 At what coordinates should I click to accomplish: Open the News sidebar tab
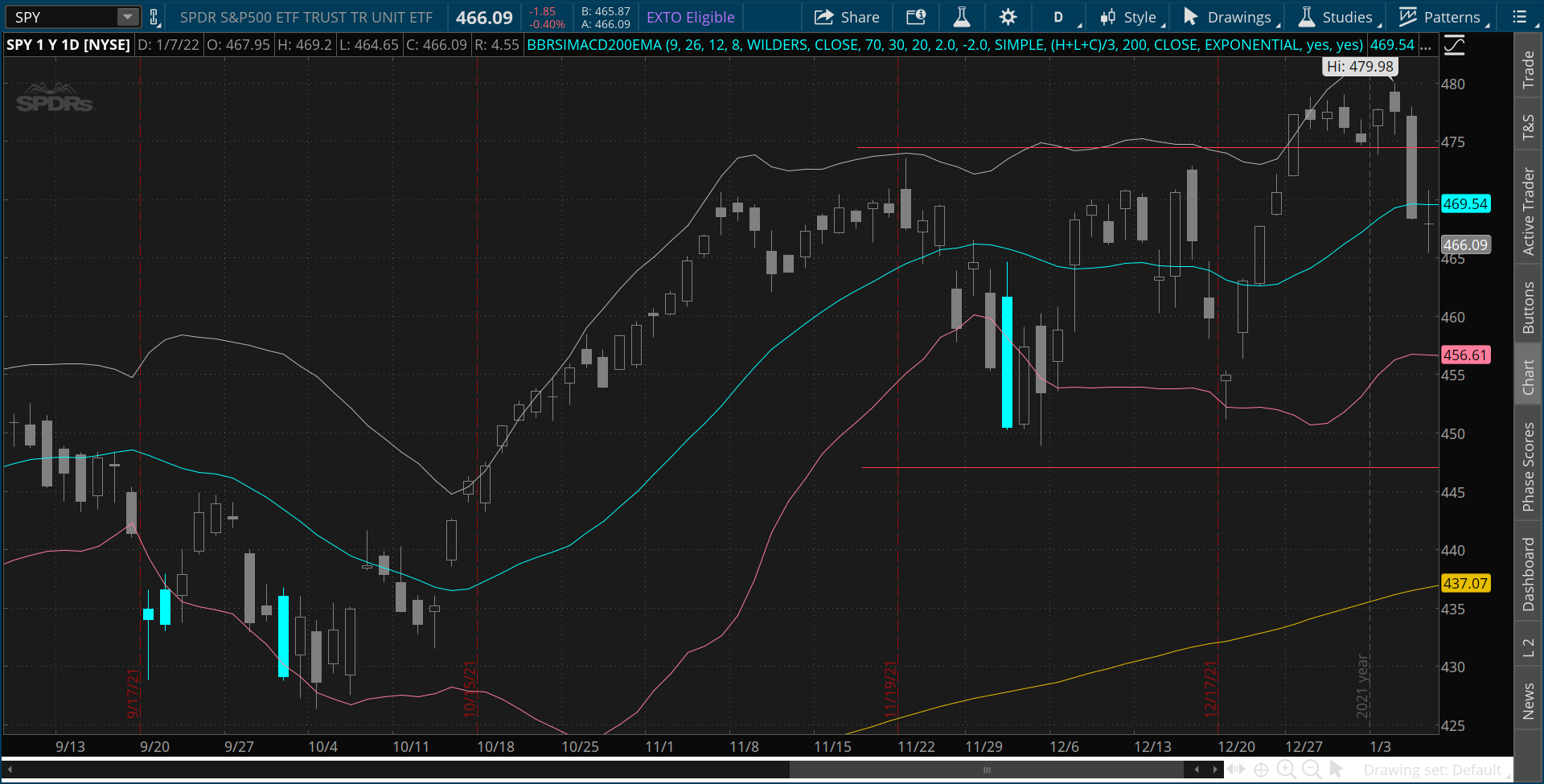coord(1529,700)
